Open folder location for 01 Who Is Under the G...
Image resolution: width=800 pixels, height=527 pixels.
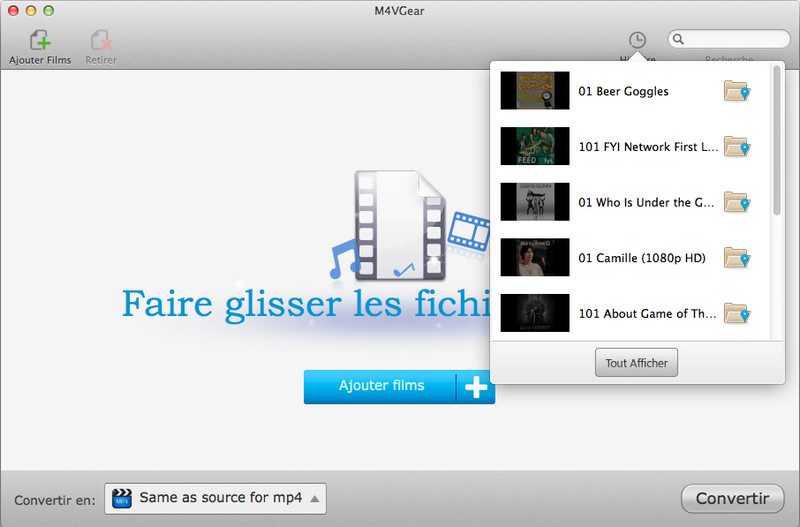click(x=737, y=203)
